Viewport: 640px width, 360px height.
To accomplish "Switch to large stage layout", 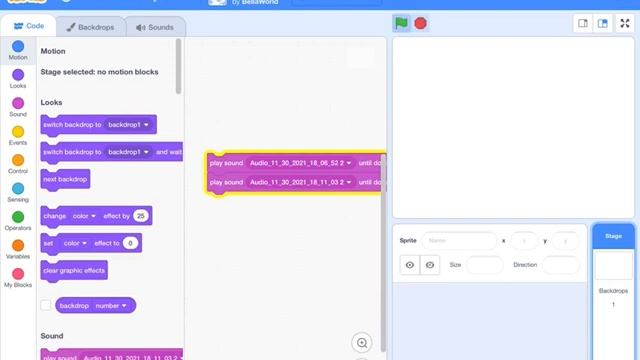I will 603,23.
